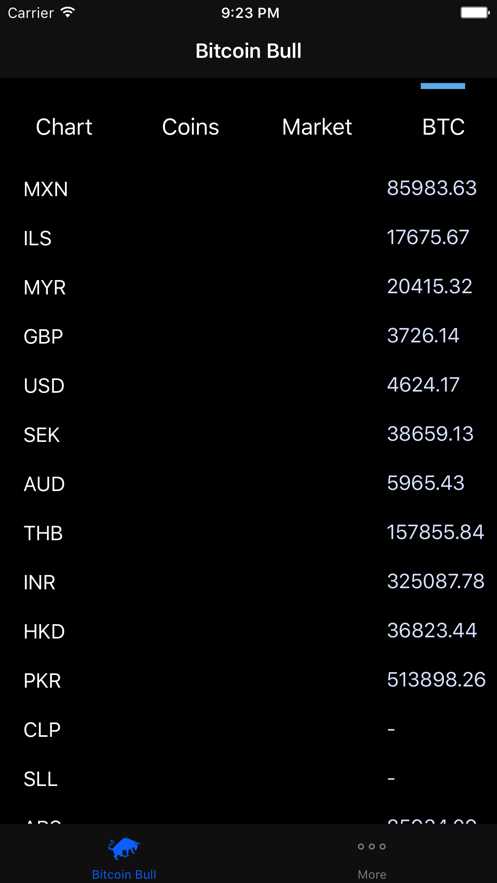Image resolution: width=497 pixels, height=883 pixels.
Task: Choose the MYR currency row
Action: (248, 287)
